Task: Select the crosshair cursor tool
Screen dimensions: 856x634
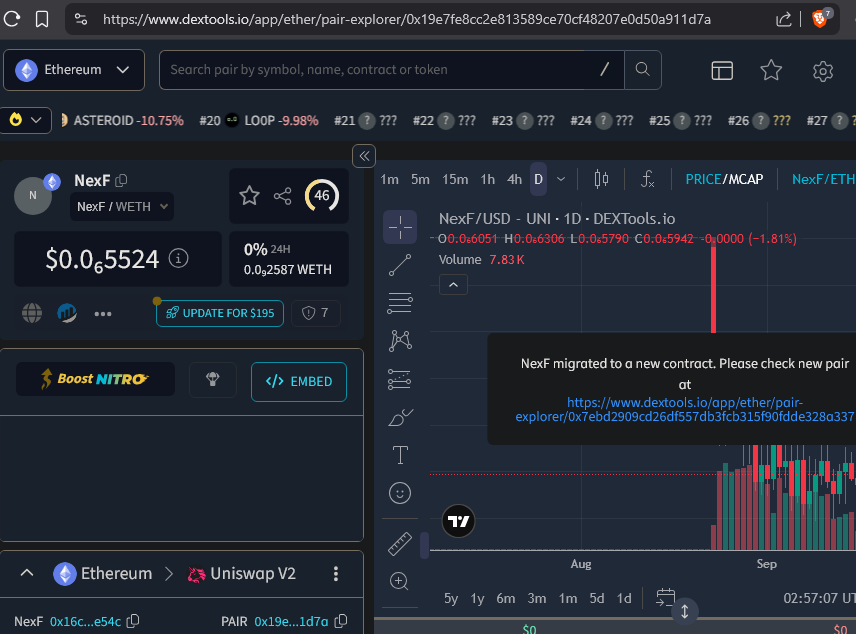Action: 400,227
